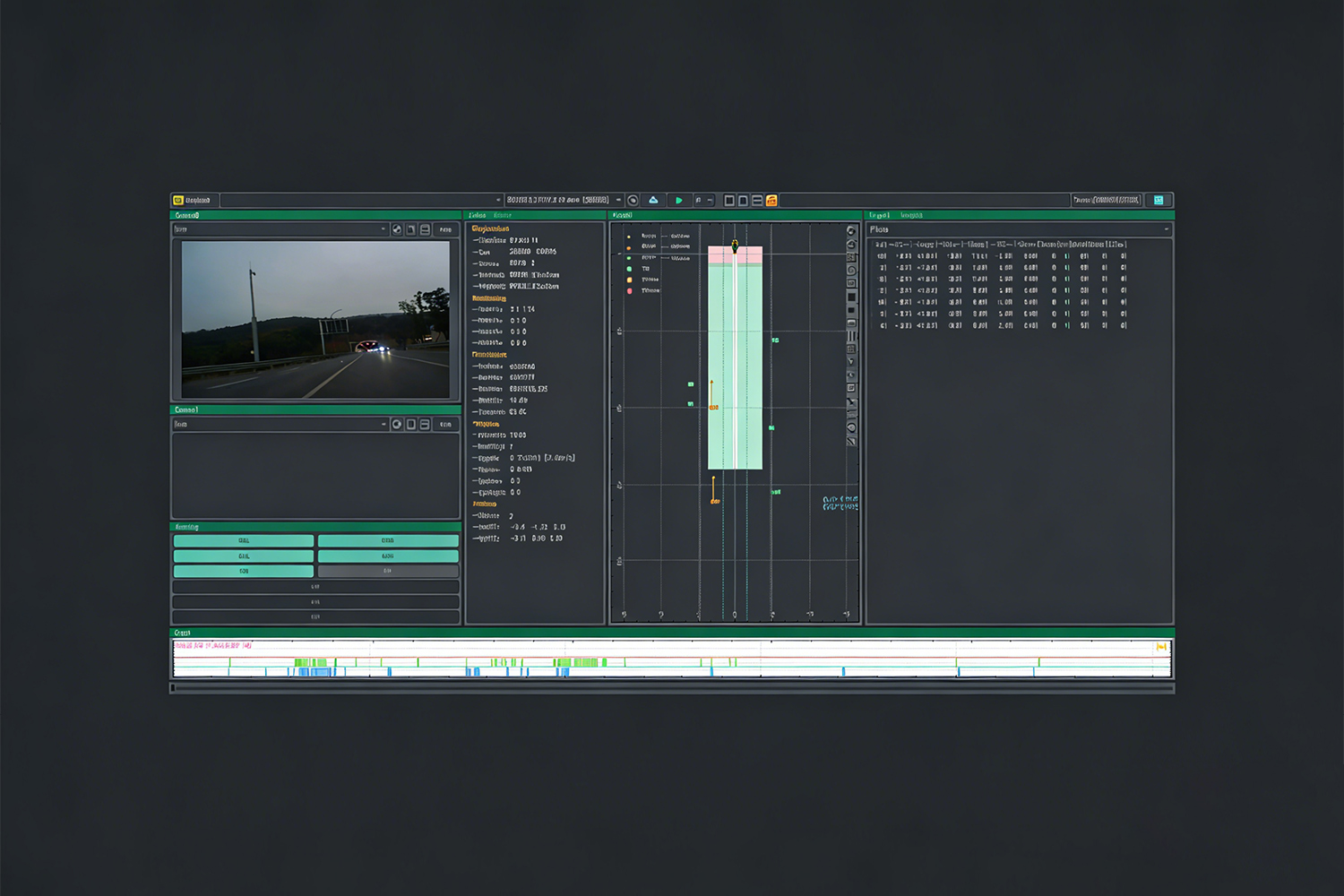The image size is (1344, 896).
Task: Click the cyan icon at top-right corner
Action: [1159, 201]
